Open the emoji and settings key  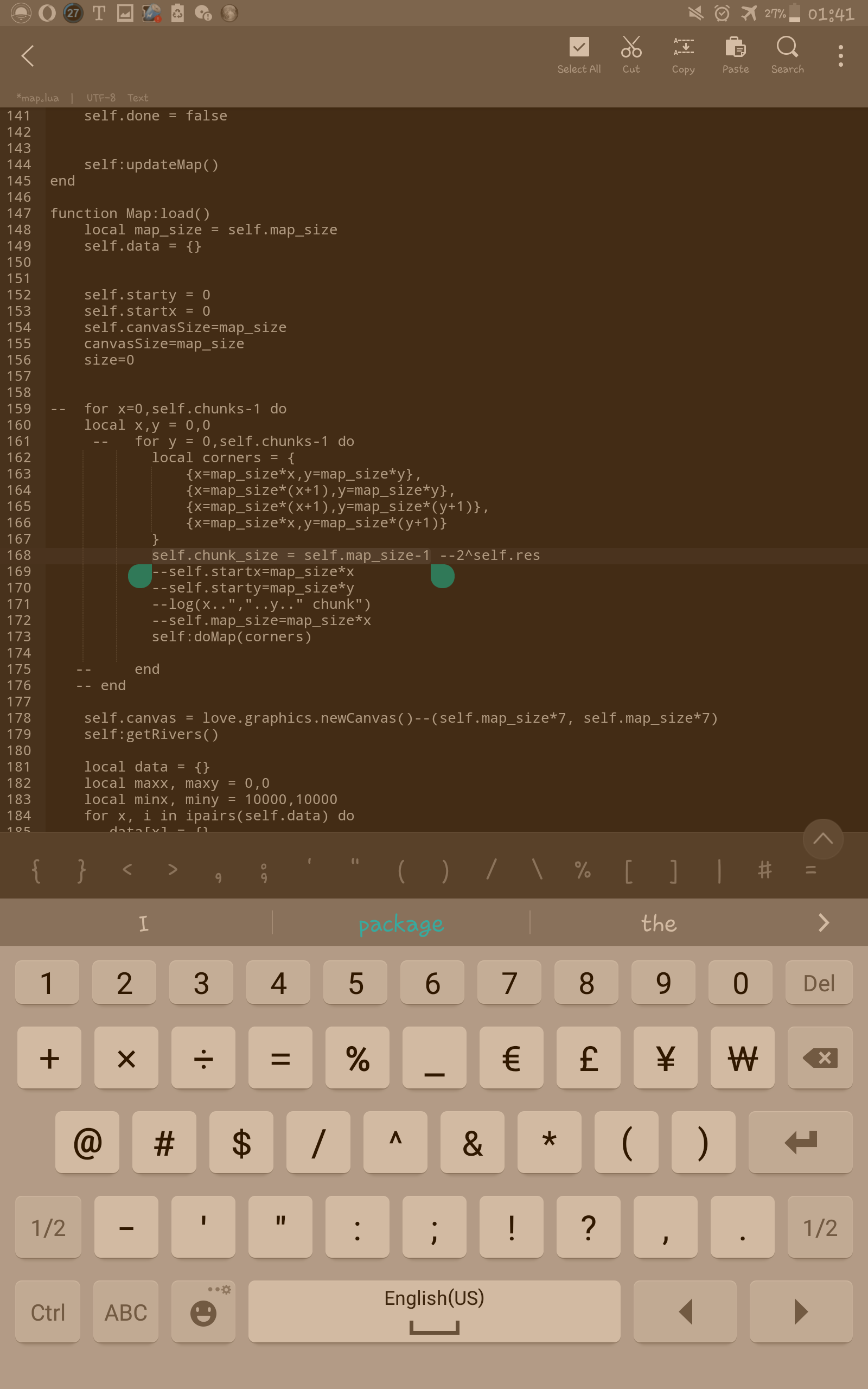coord(203,1312)
